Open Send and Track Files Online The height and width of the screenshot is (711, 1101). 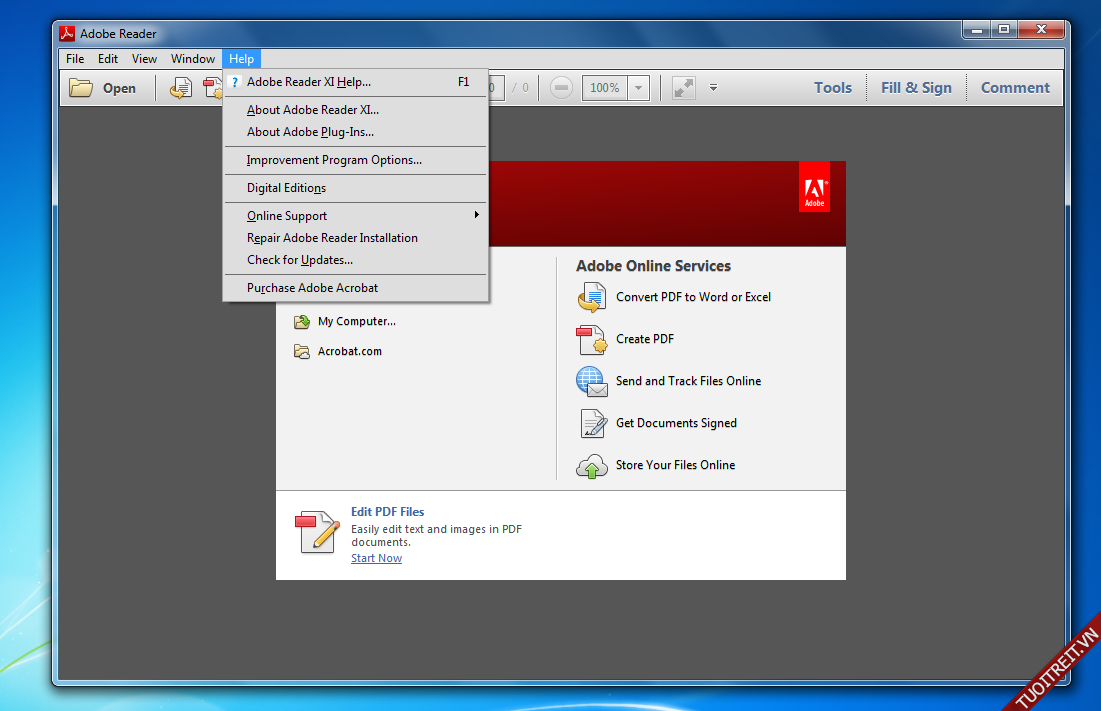(x=687, y=381)
